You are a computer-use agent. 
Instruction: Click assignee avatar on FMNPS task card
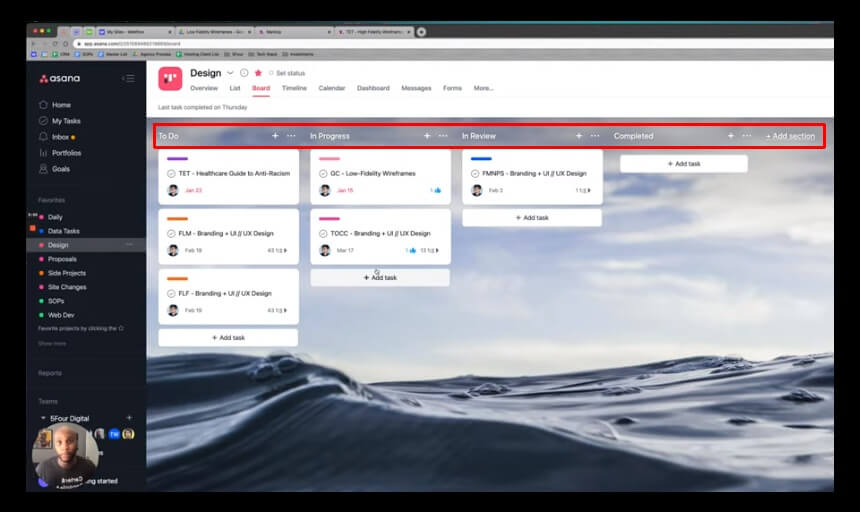point(477,190)
